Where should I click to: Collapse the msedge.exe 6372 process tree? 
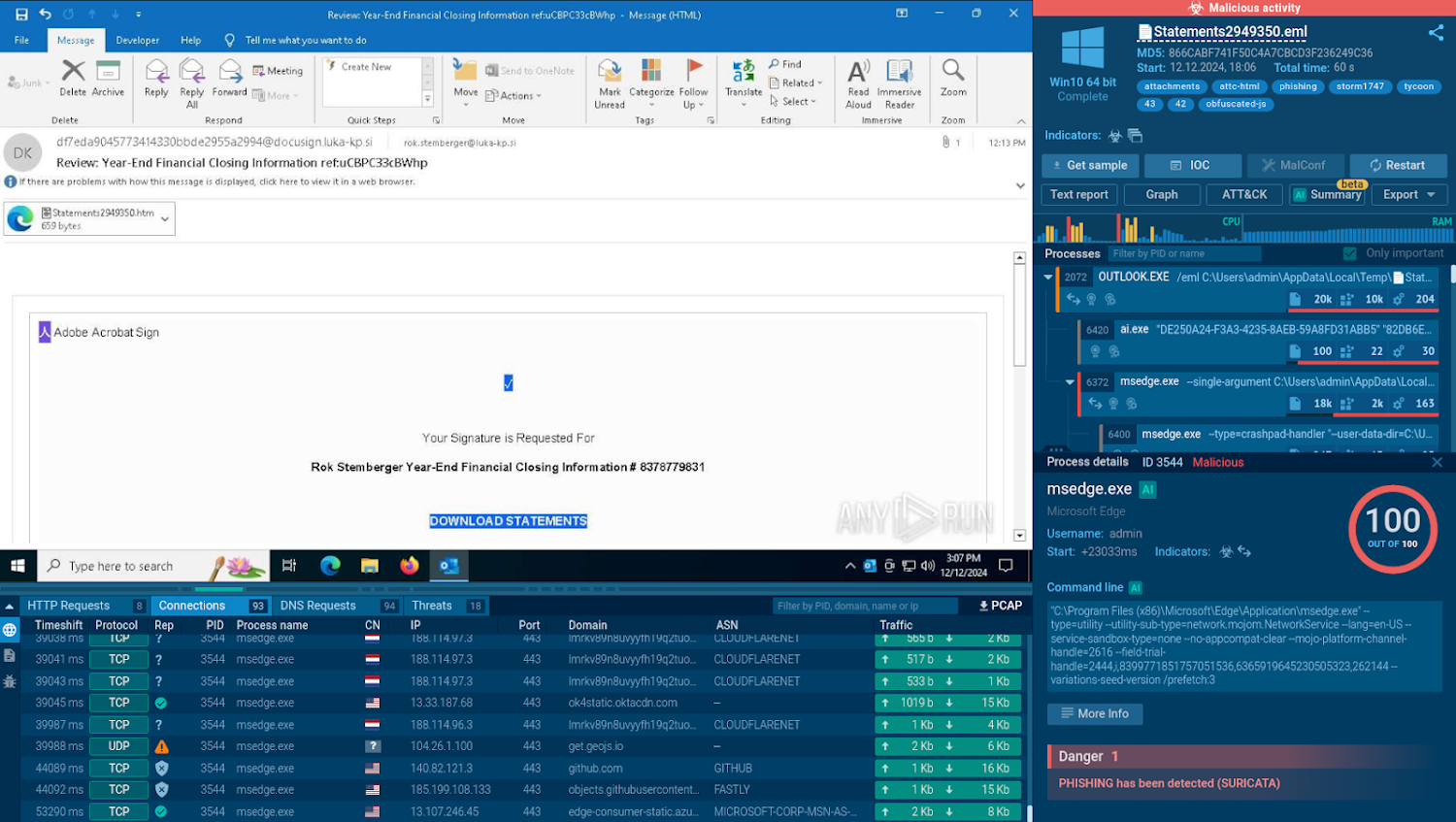1070,382
